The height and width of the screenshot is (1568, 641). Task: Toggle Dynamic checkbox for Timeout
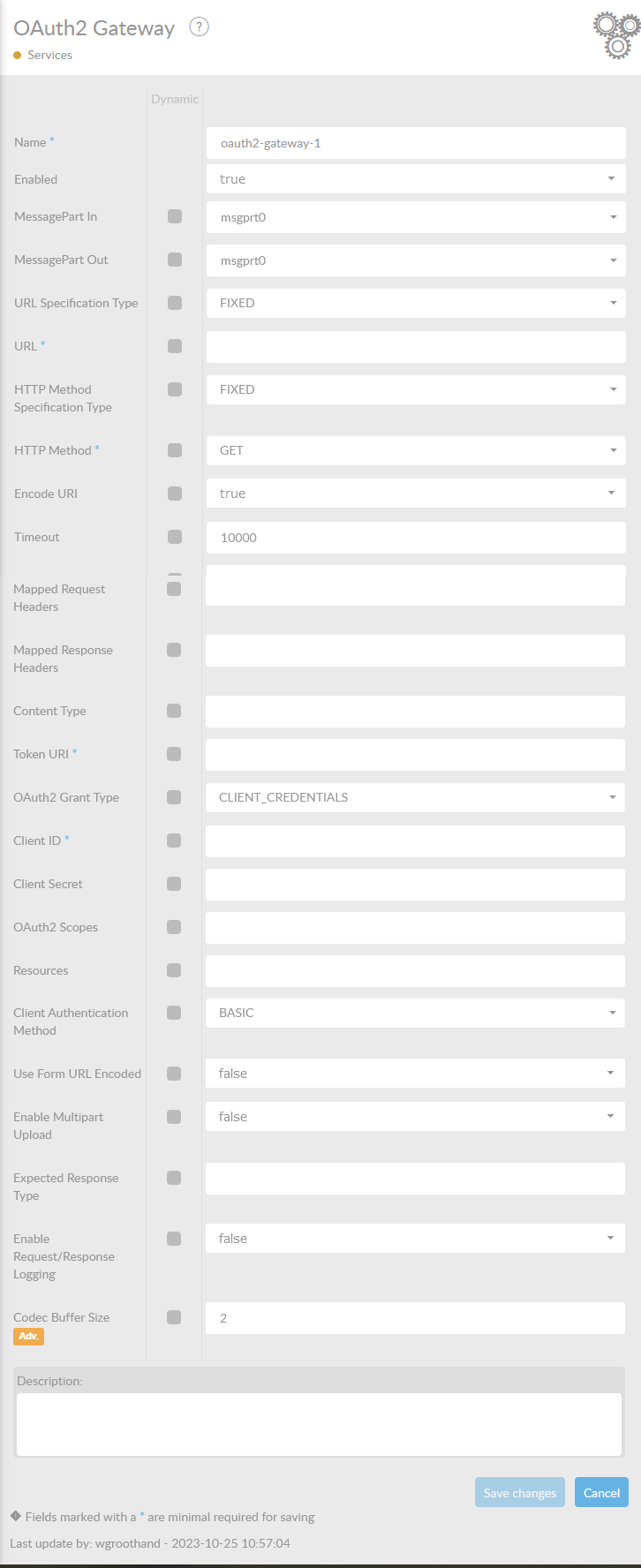click(175, 537)
